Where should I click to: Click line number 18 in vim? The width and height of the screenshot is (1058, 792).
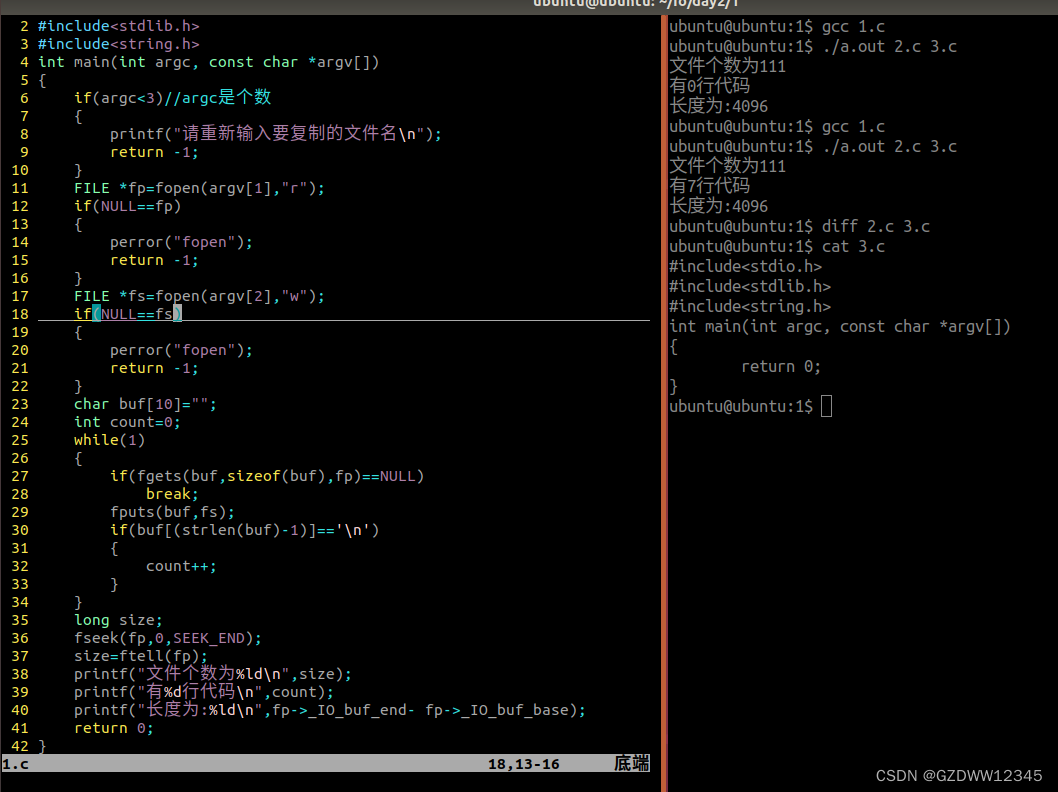coord(20,313)
